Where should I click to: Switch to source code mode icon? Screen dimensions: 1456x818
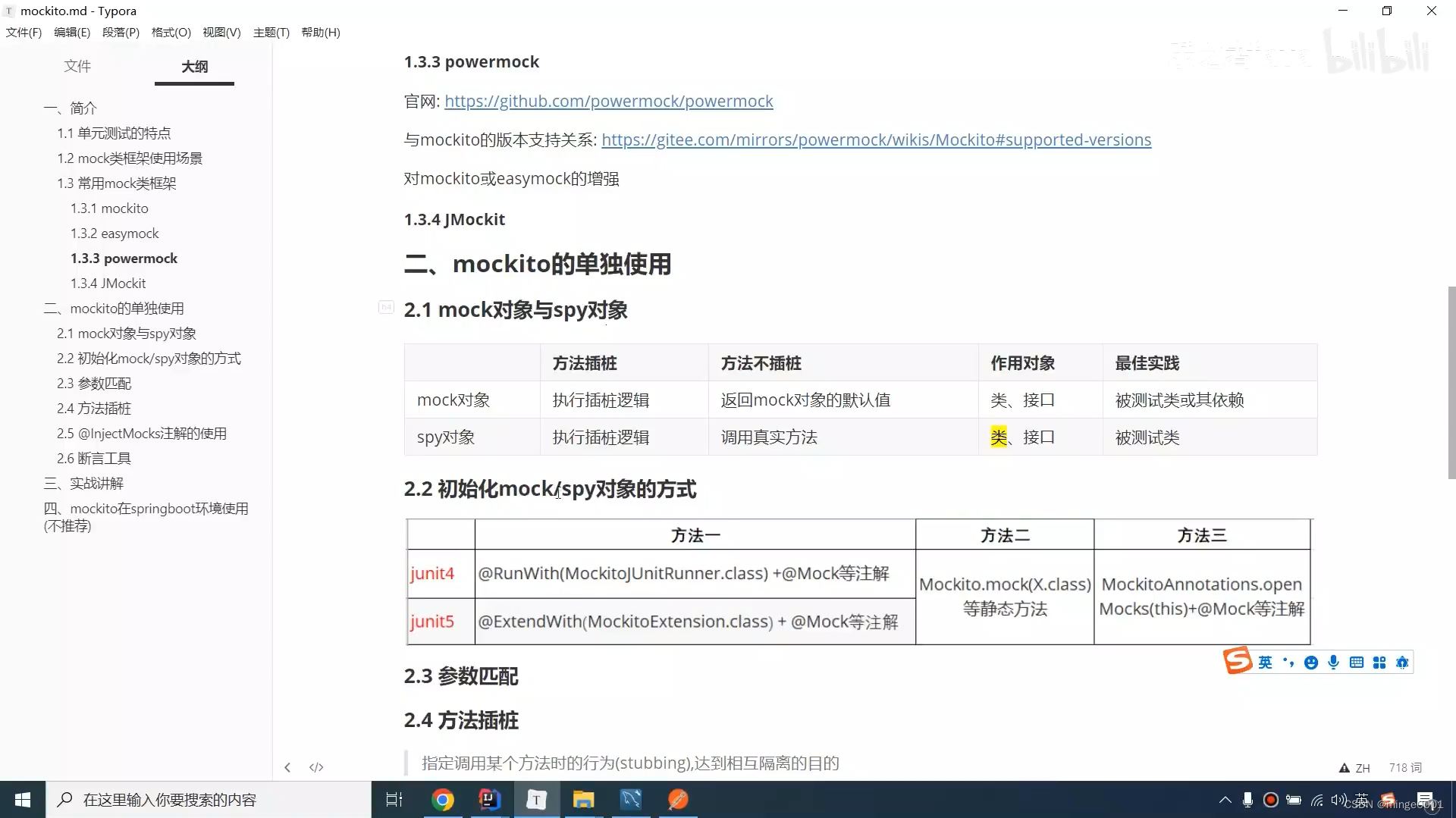click(x=317, y=767)
